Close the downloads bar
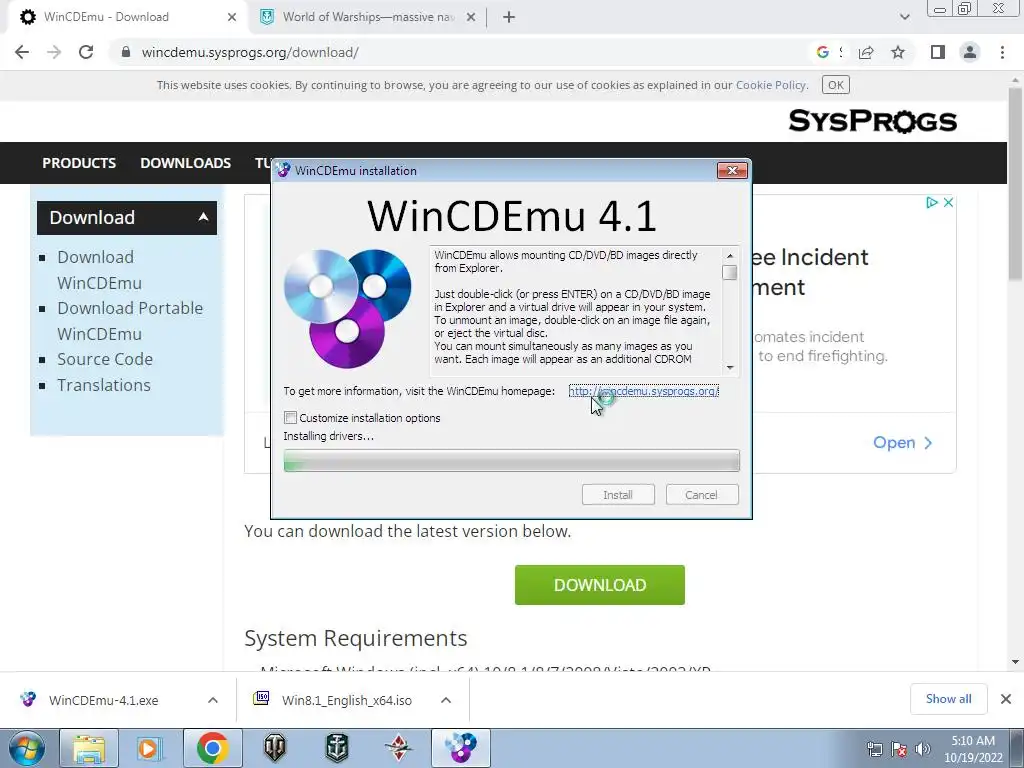1024x768 pixels. [x=1006, y=699]
